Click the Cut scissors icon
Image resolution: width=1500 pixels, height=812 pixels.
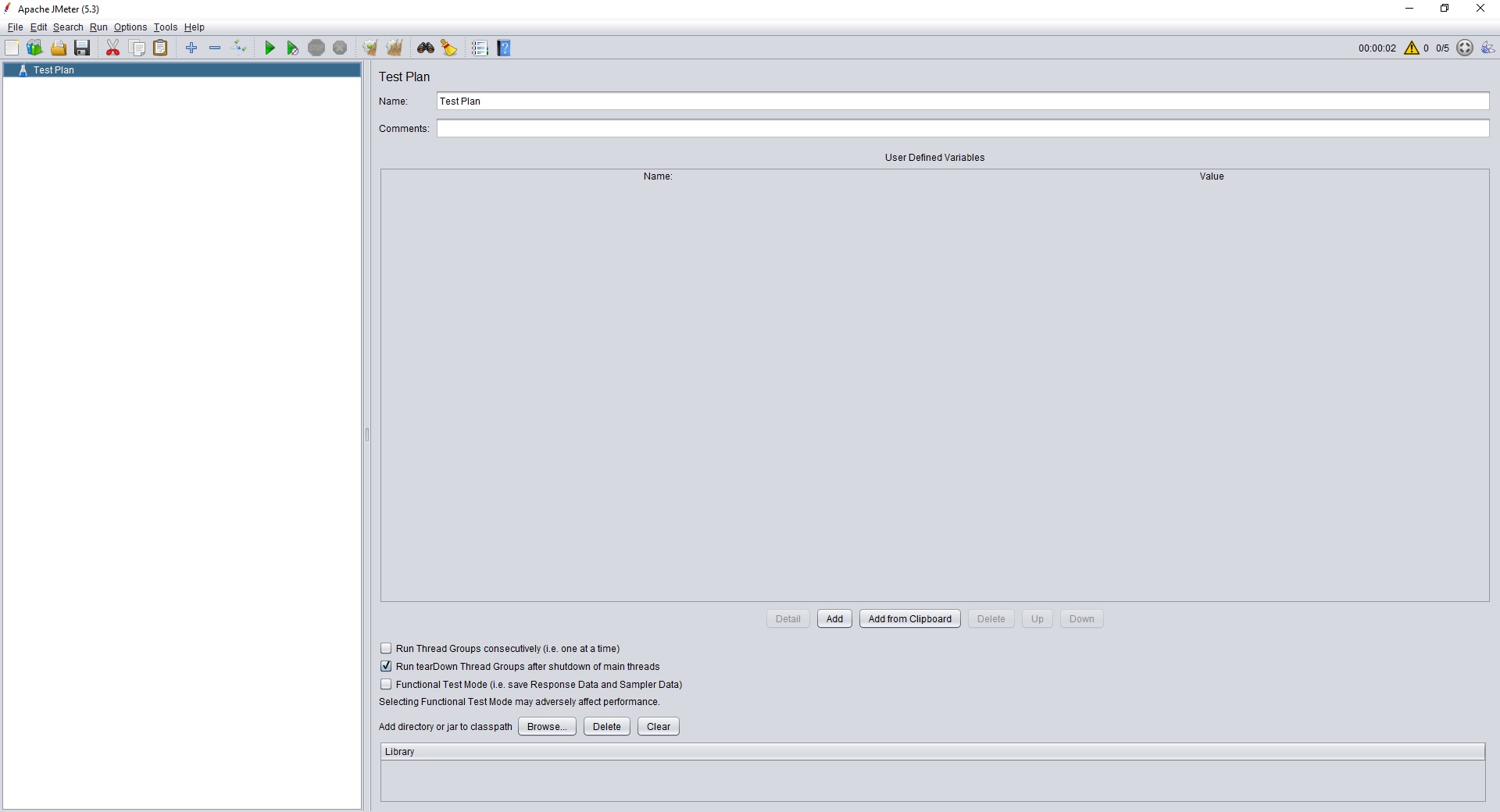(x=113, y=48)
